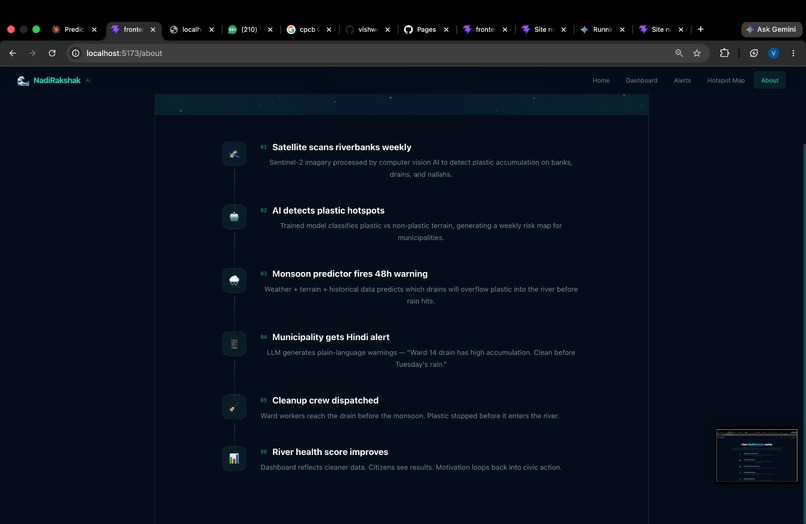Open the Hotspot Map nav link
806x524 pixels.
(x=725, y=81)
